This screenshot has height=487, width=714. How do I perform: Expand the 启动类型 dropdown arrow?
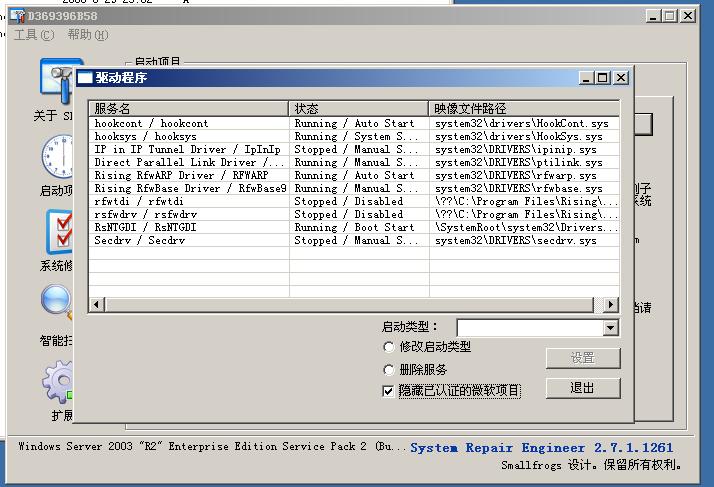[610, 328]
